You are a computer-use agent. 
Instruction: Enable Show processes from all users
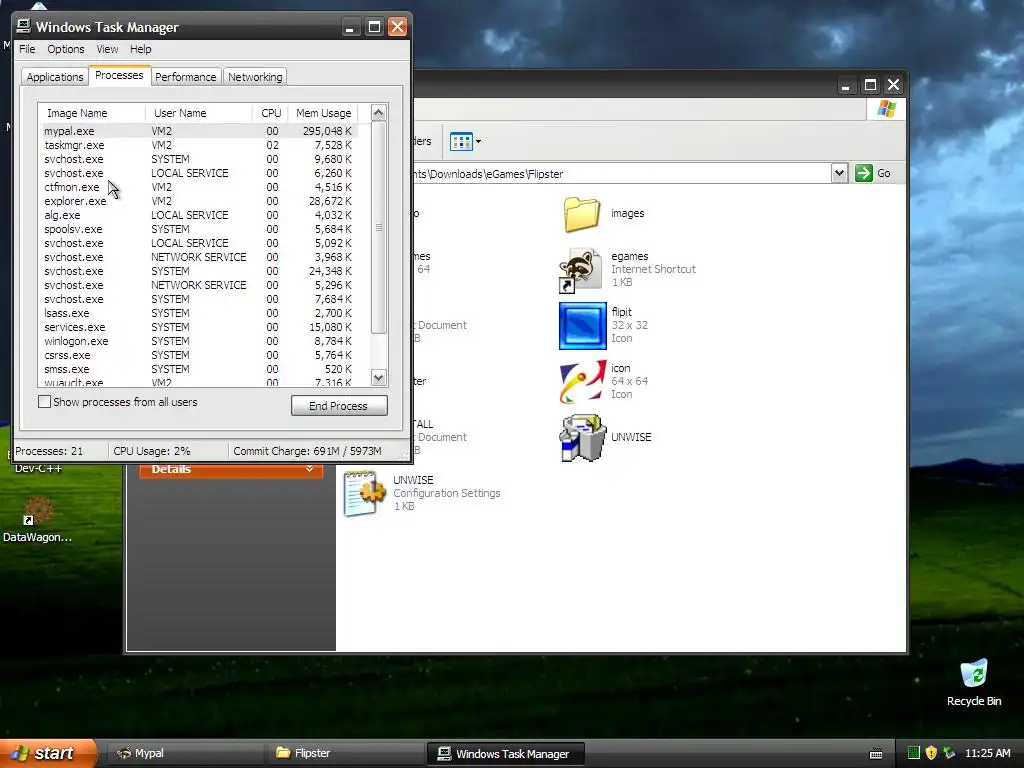44,402
